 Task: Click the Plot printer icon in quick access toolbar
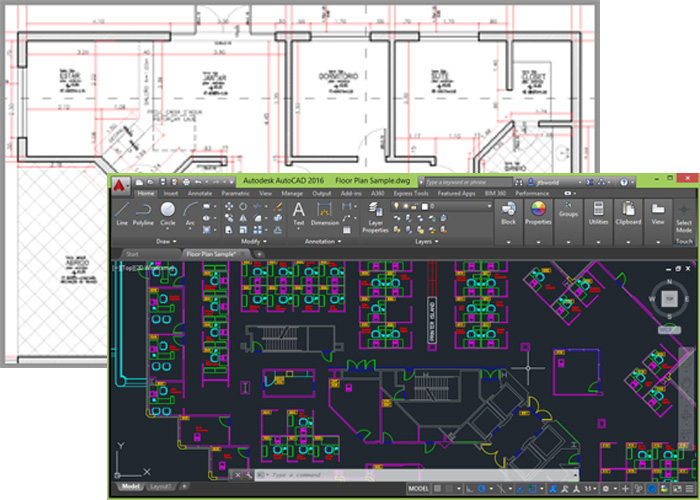pos(186,182)
